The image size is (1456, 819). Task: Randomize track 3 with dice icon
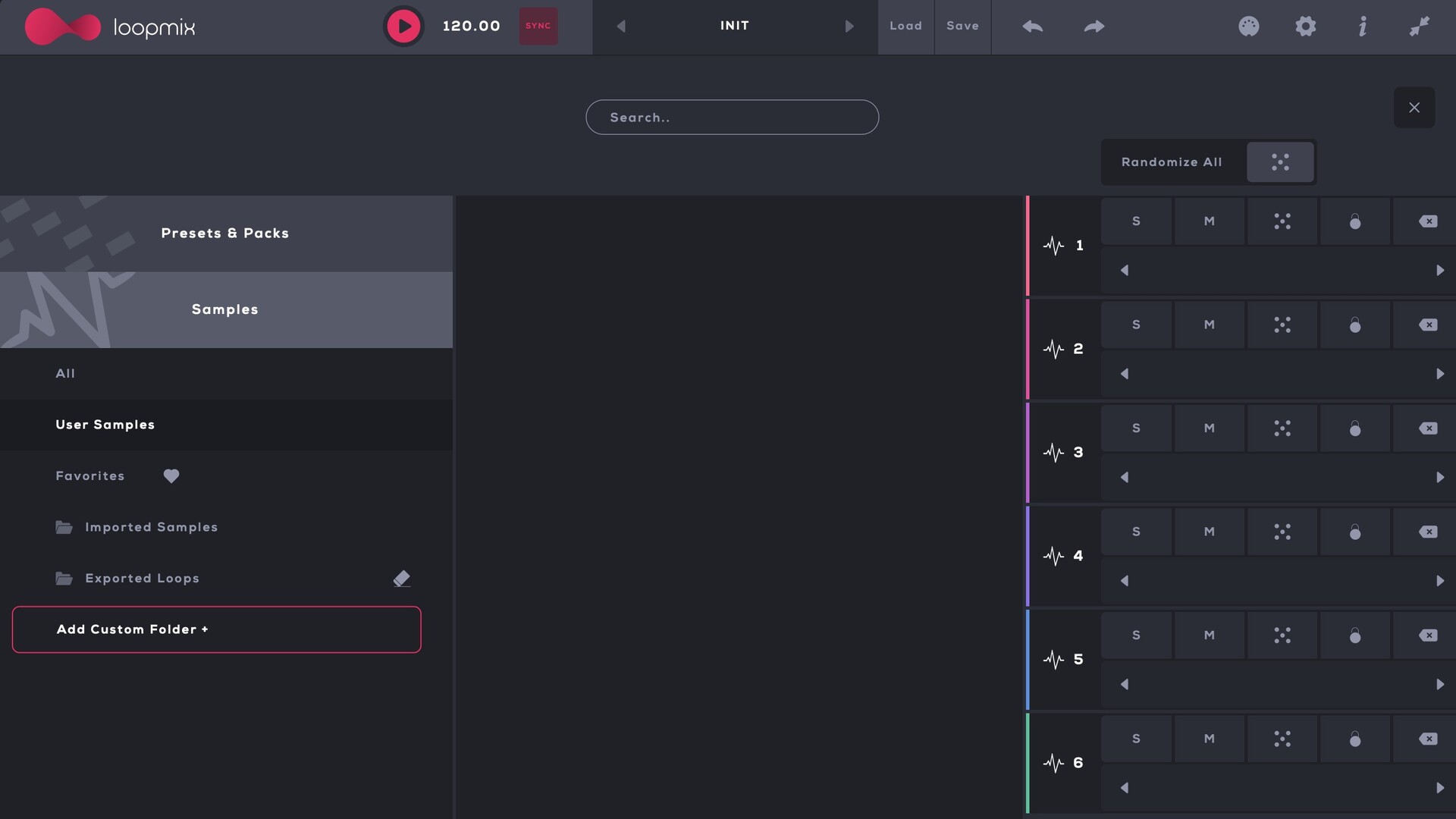pos(1282,428)
